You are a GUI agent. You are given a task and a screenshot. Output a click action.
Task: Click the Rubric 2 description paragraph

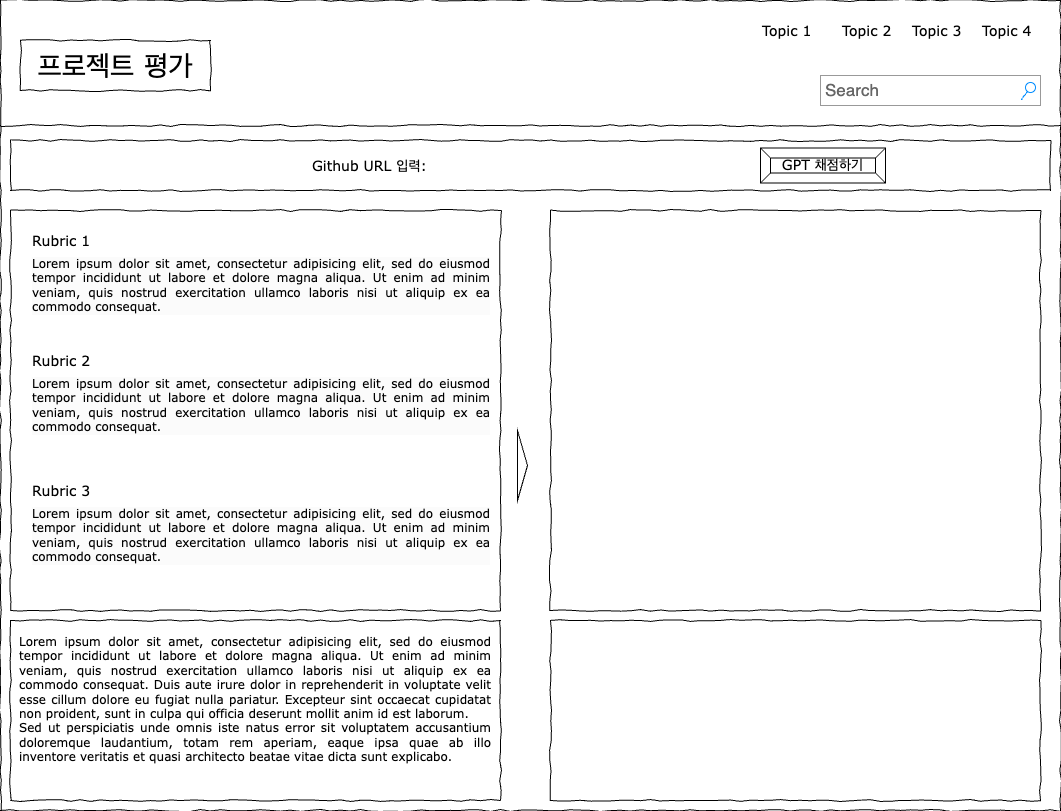click(261, 405)
